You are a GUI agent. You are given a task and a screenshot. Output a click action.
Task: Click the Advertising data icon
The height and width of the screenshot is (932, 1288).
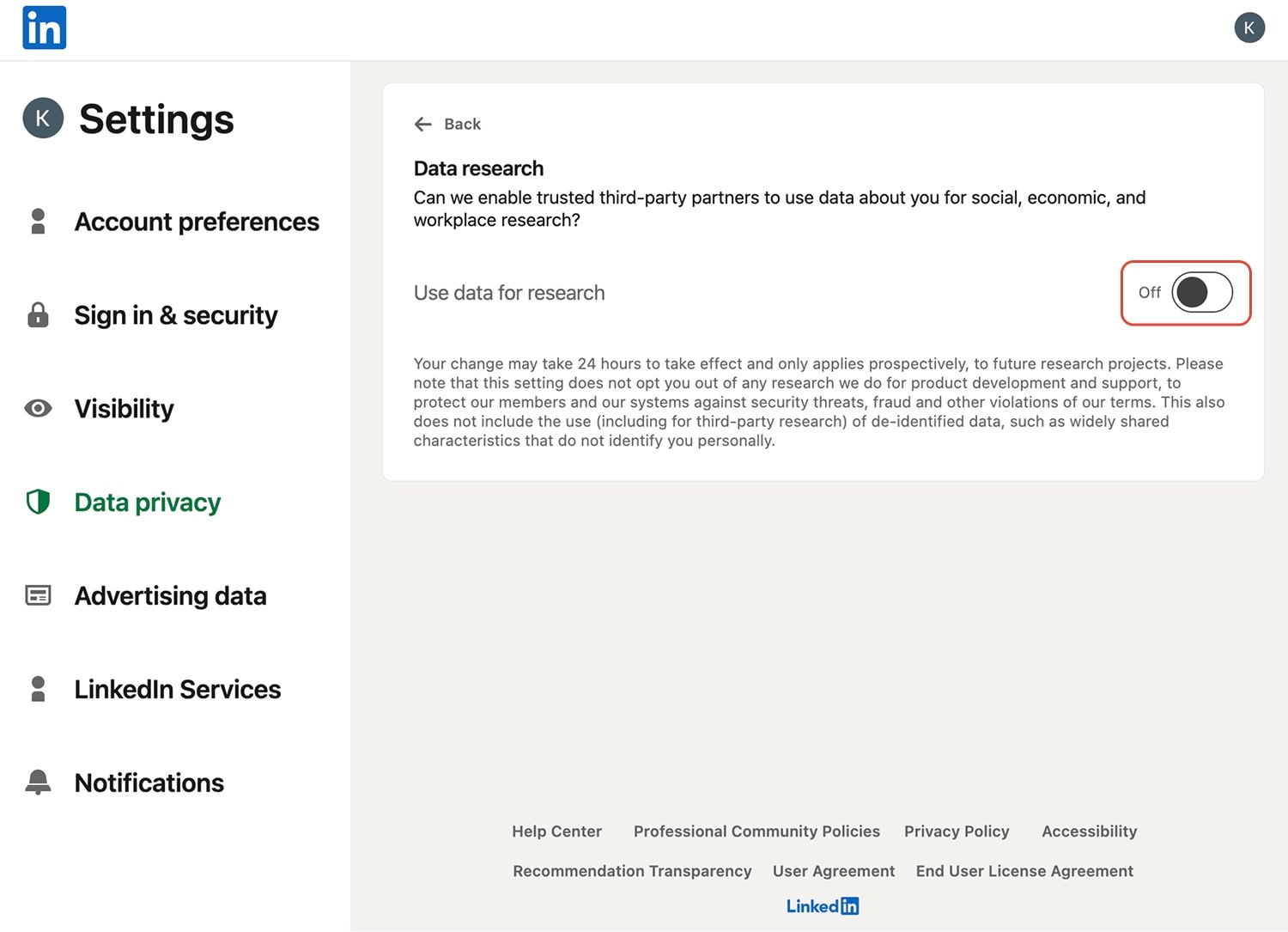click(38, 595)
